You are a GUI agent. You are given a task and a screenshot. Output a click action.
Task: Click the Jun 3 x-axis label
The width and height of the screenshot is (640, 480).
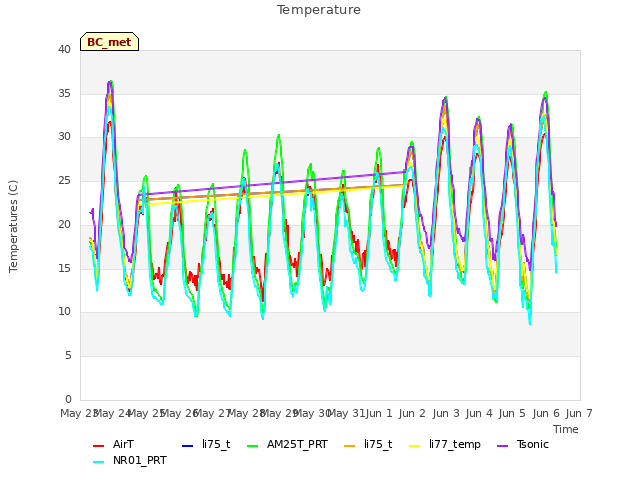[446, 413]
